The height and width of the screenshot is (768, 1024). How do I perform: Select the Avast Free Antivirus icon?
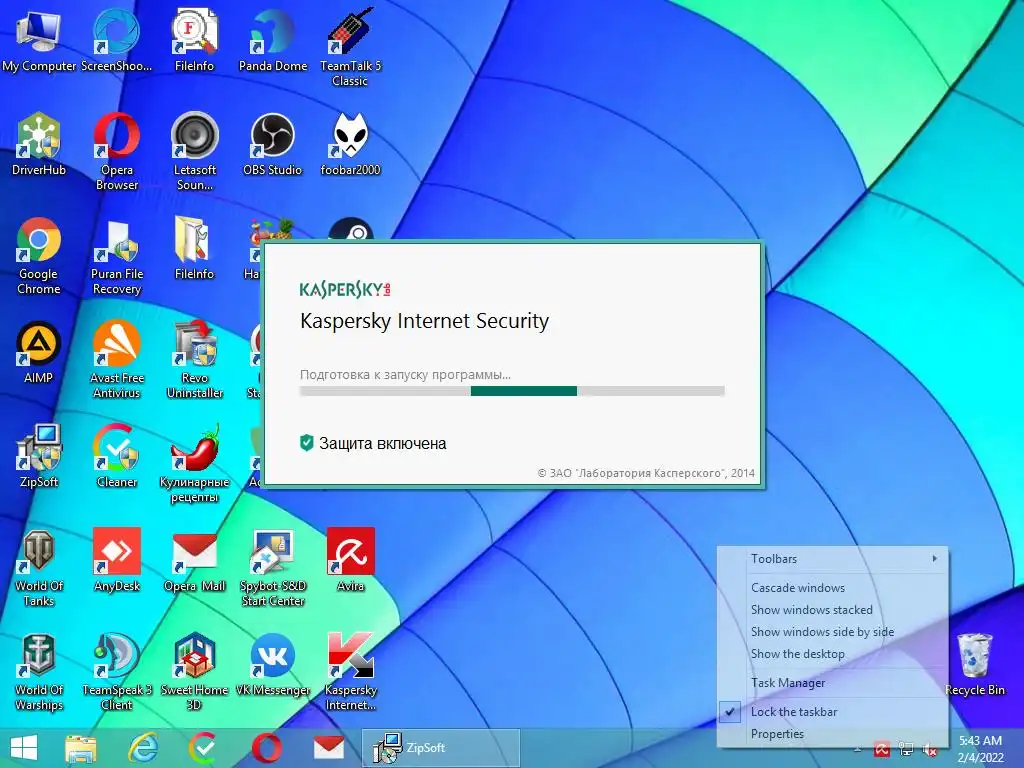pyautogui.click(x=116, y=359)
